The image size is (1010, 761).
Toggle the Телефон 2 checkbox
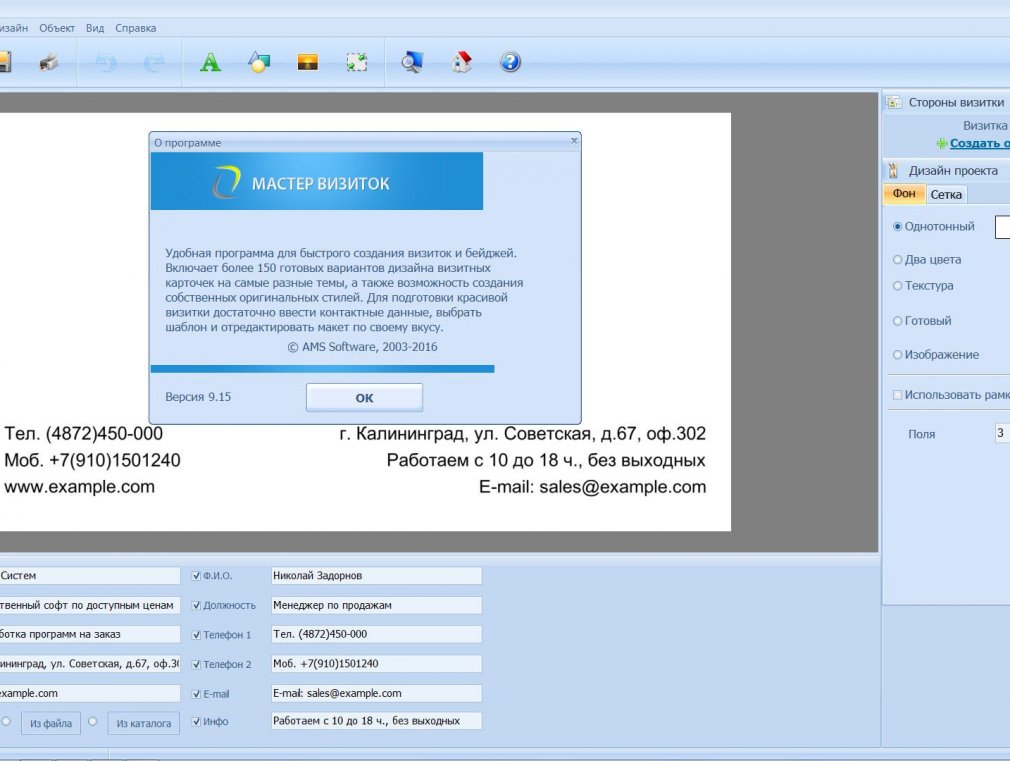(196, 664)
